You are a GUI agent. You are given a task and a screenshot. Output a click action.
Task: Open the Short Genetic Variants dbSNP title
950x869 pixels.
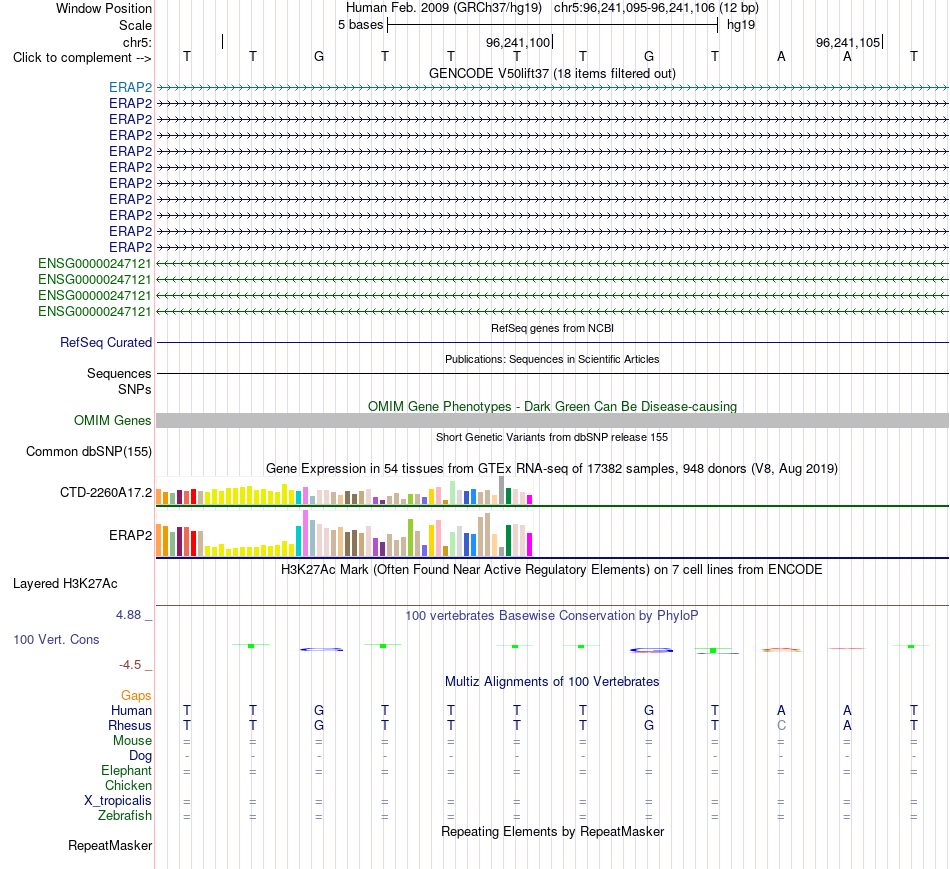tap(552, 437)
